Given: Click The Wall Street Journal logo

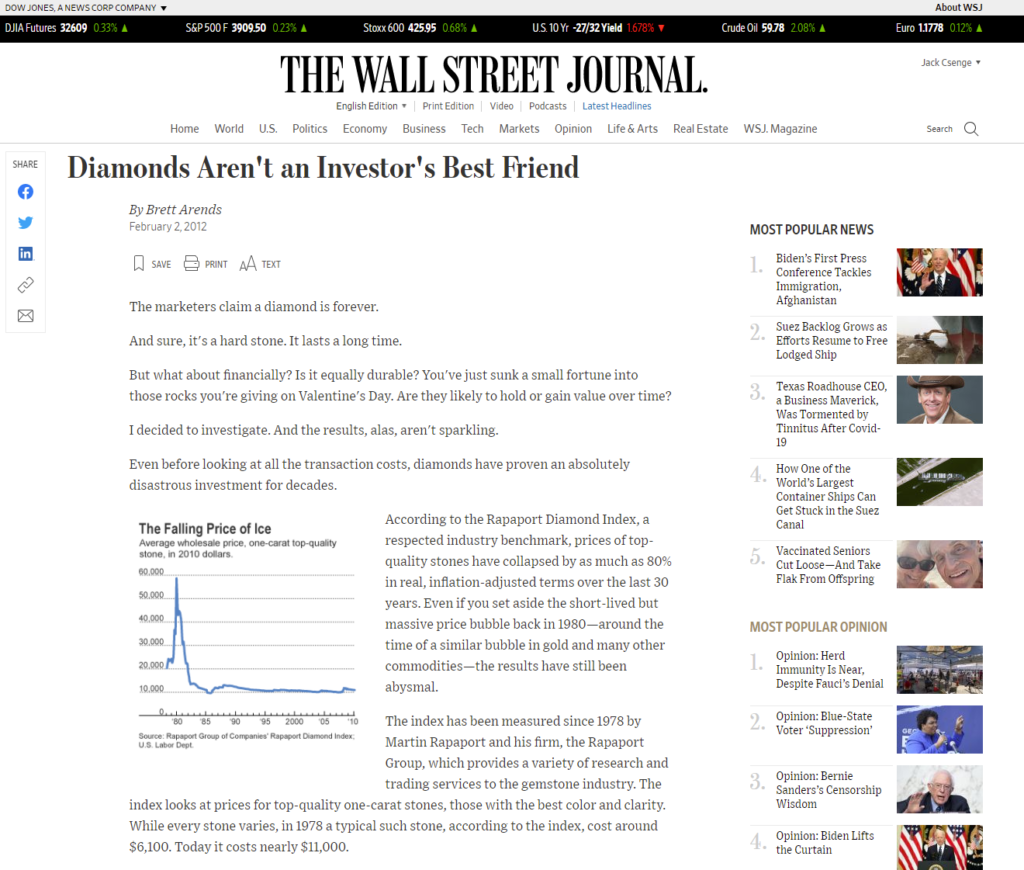Looking at the screenshot, I should pyautogui.click(x=494, y=74).
